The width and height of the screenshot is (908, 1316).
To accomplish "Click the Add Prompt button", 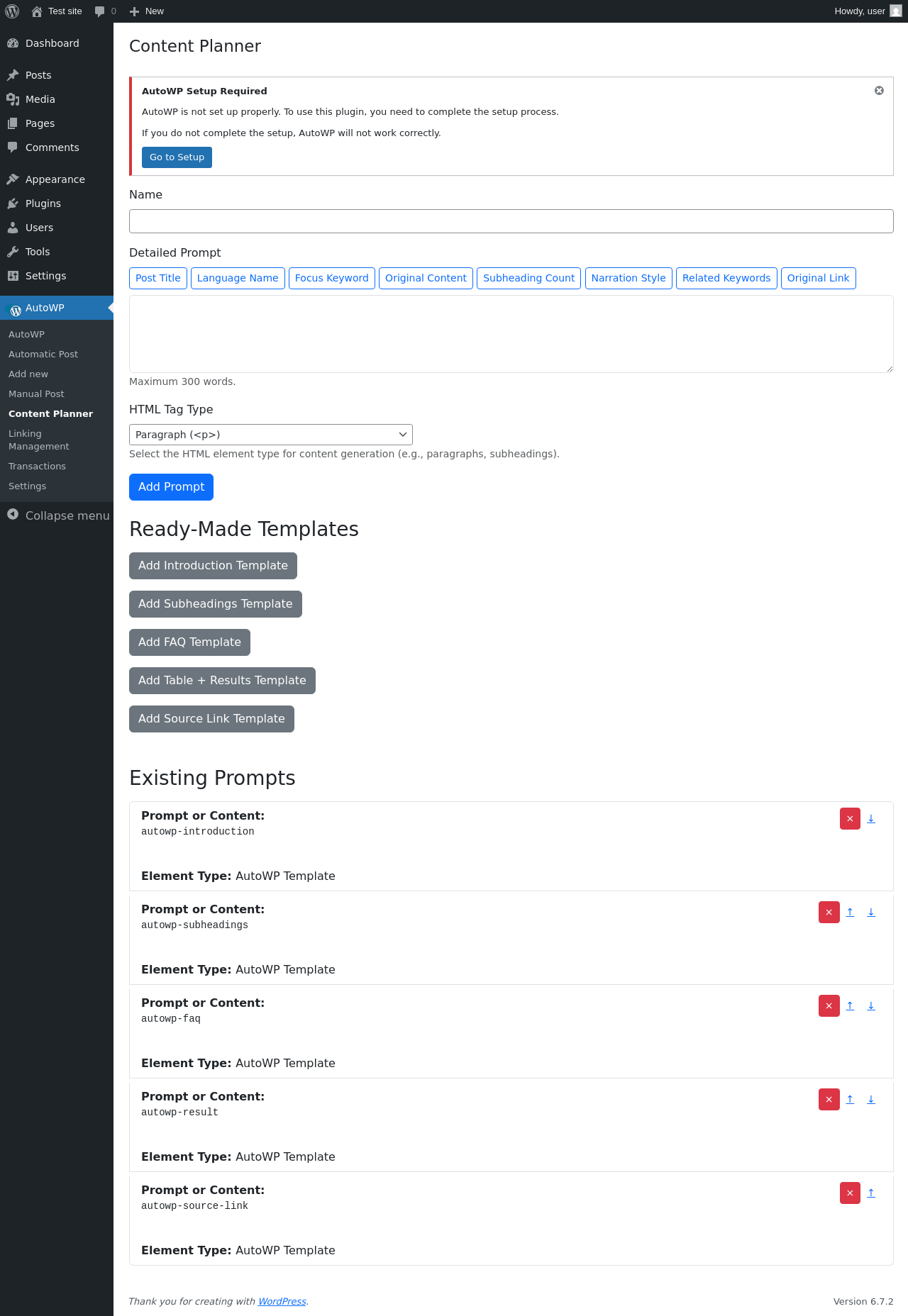I will click(171, 487).
